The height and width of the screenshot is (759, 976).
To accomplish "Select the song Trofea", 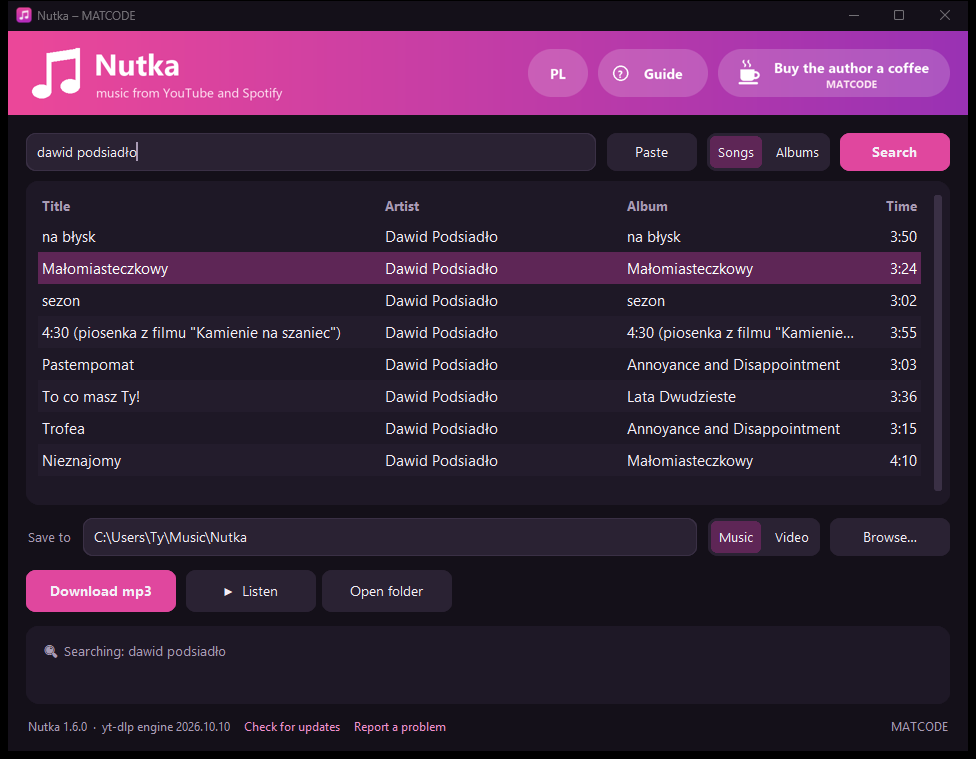I will (x=479, y=429).
